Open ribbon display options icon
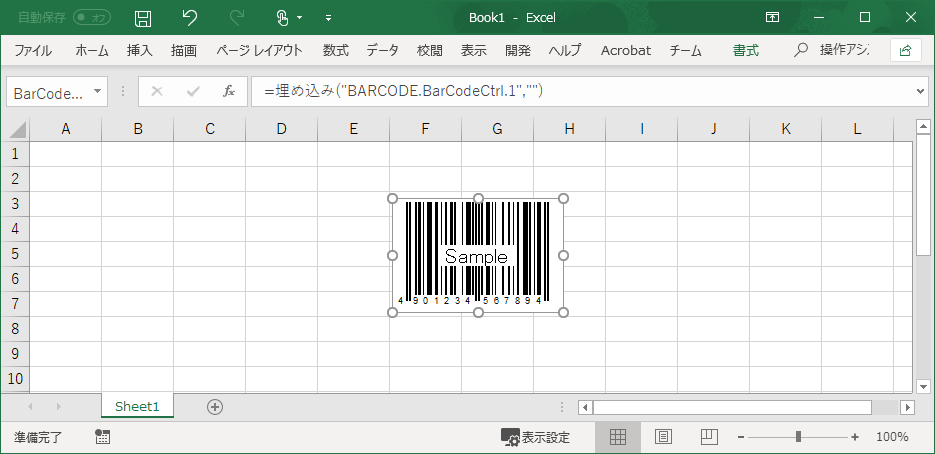 pyautogui.click(x=772, y=18)
